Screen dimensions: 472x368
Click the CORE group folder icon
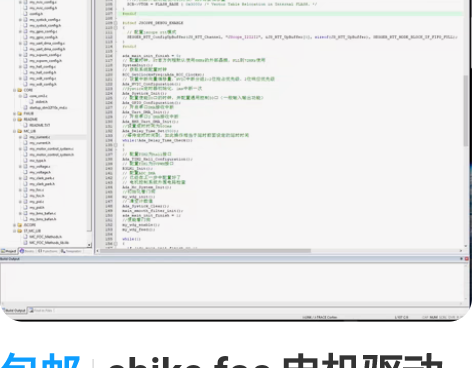tap(20, 90)
